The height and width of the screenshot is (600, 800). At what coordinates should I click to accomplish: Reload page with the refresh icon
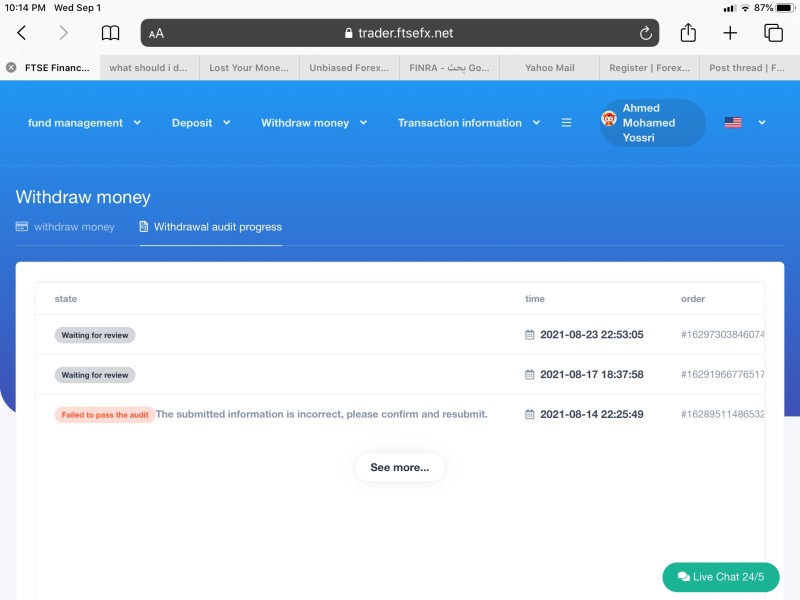pyautogui.click(x=645, y=33)
